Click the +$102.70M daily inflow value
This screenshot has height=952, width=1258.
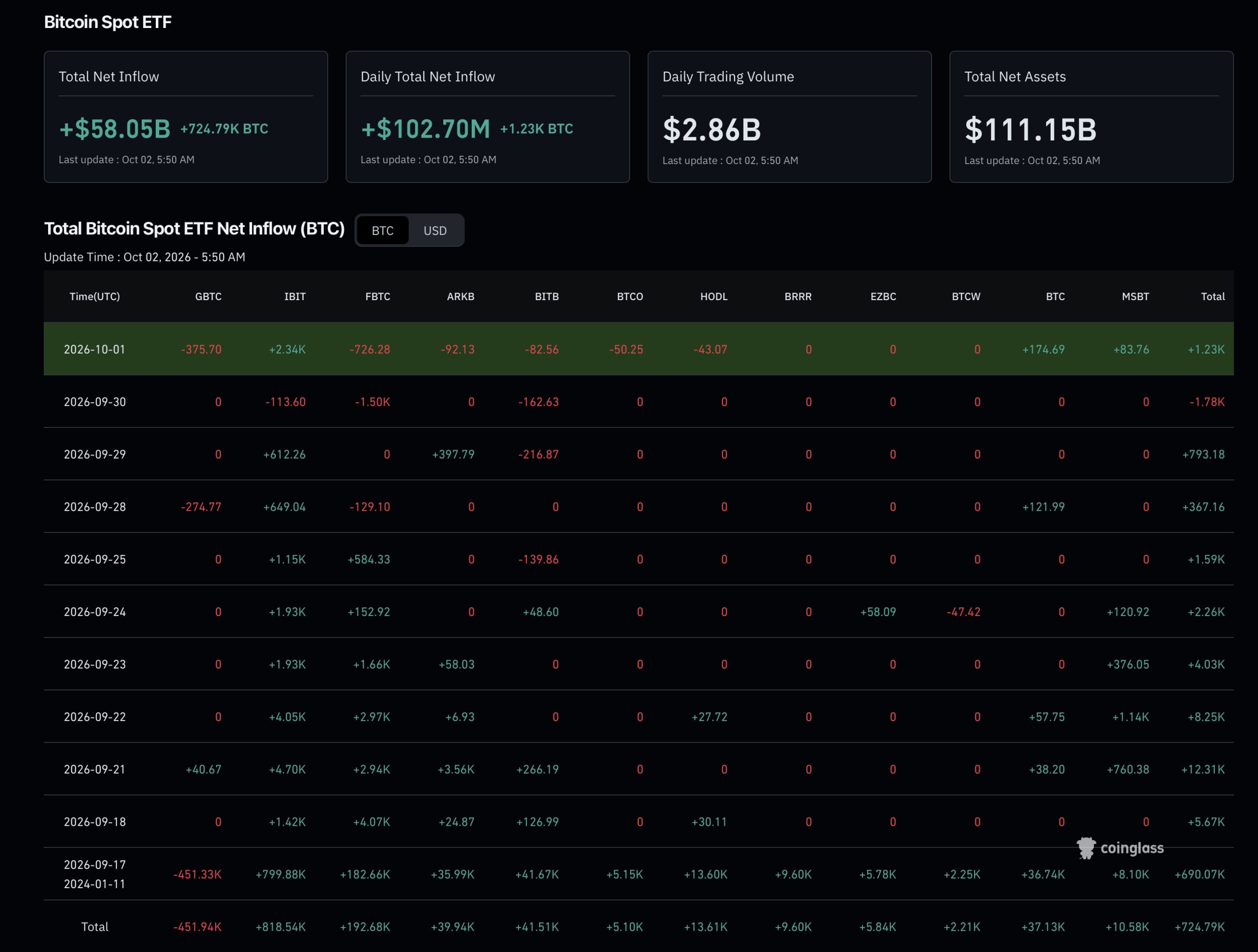[x=425, y=128]
